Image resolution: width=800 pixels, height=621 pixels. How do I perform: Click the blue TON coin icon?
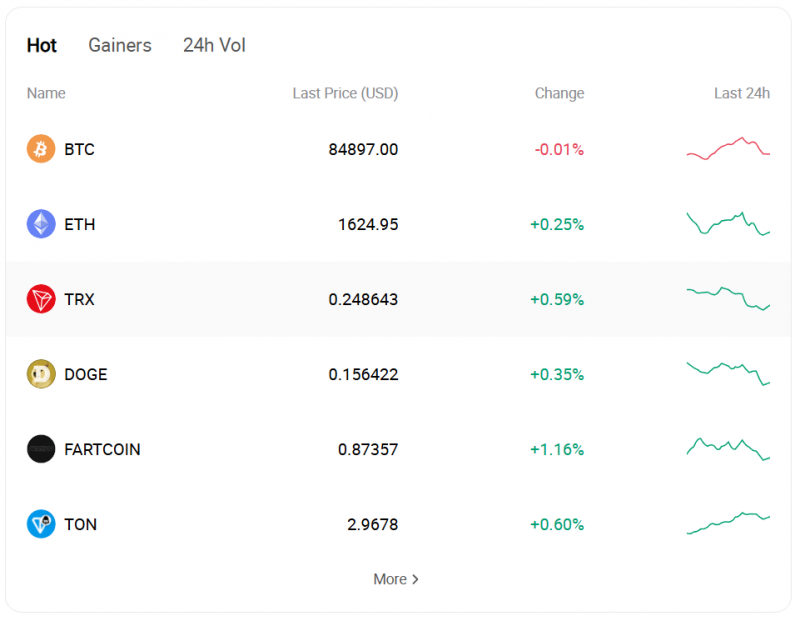pos(41,524)
